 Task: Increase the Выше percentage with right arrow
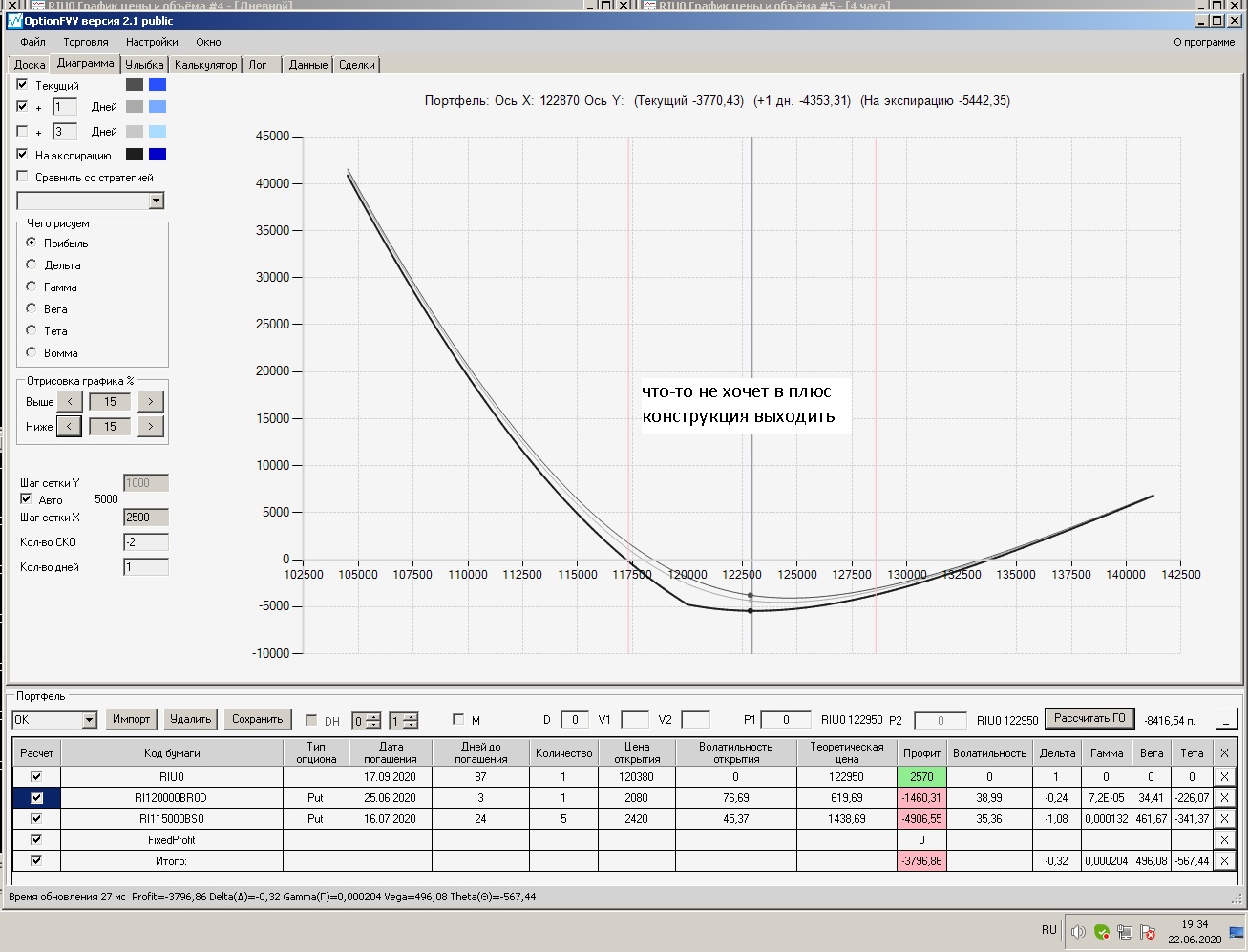pyautogui.click(x=151, y=402)
